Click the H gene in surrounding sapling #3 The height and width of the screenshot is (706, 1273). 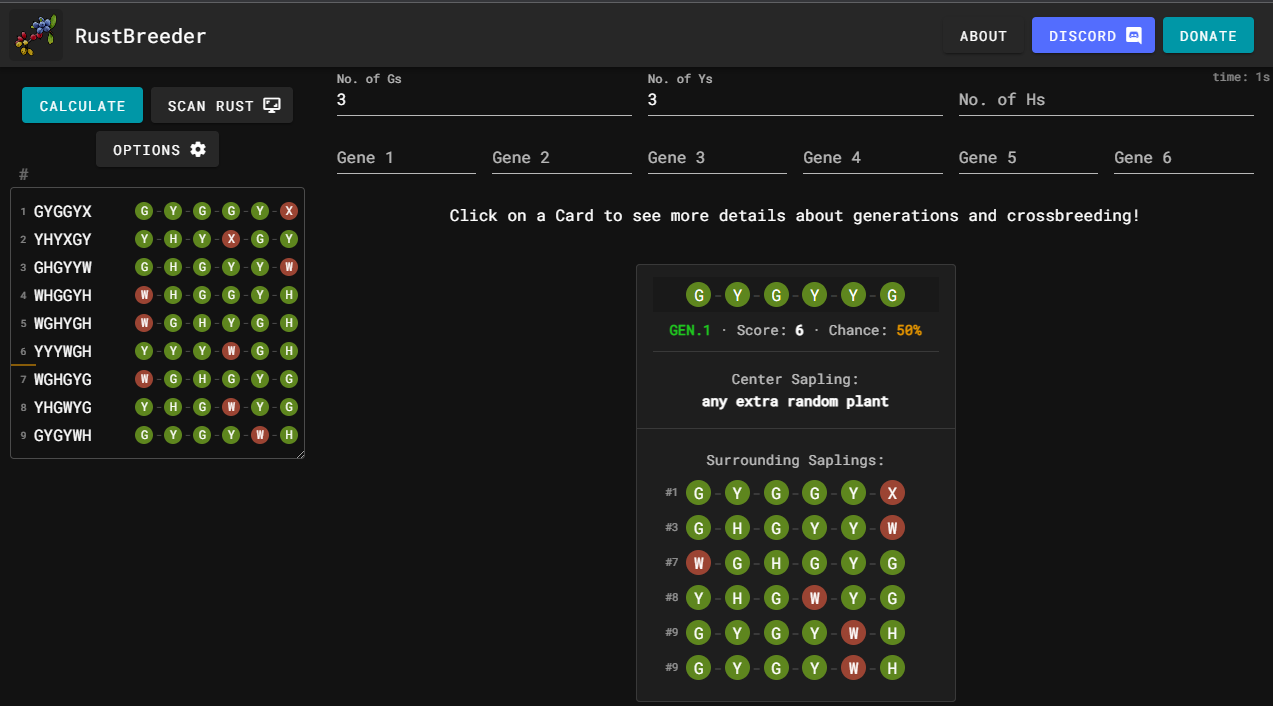point(738,527)
